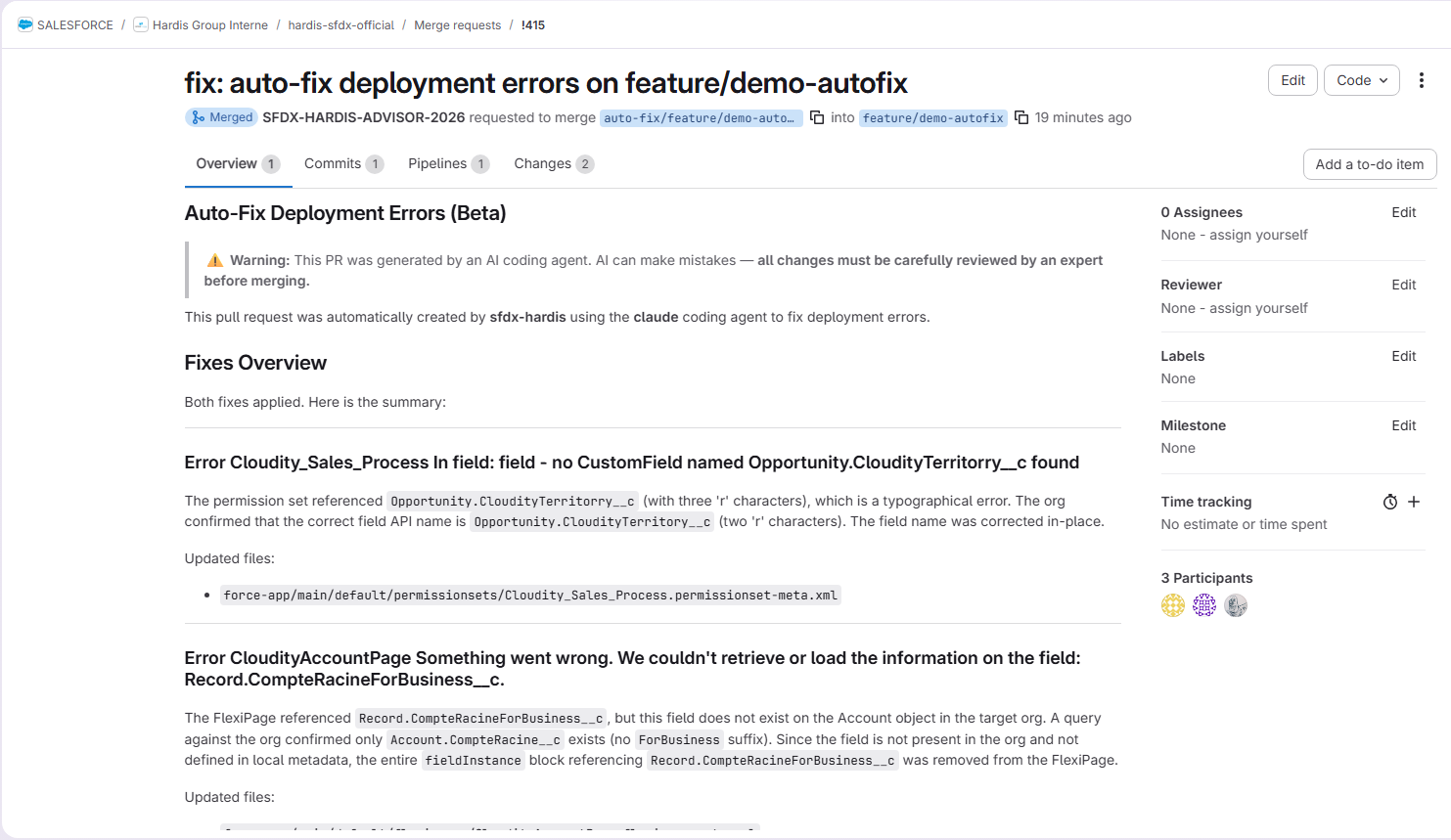
Task: Copy the target branch name
Action: pos(1021,117)
